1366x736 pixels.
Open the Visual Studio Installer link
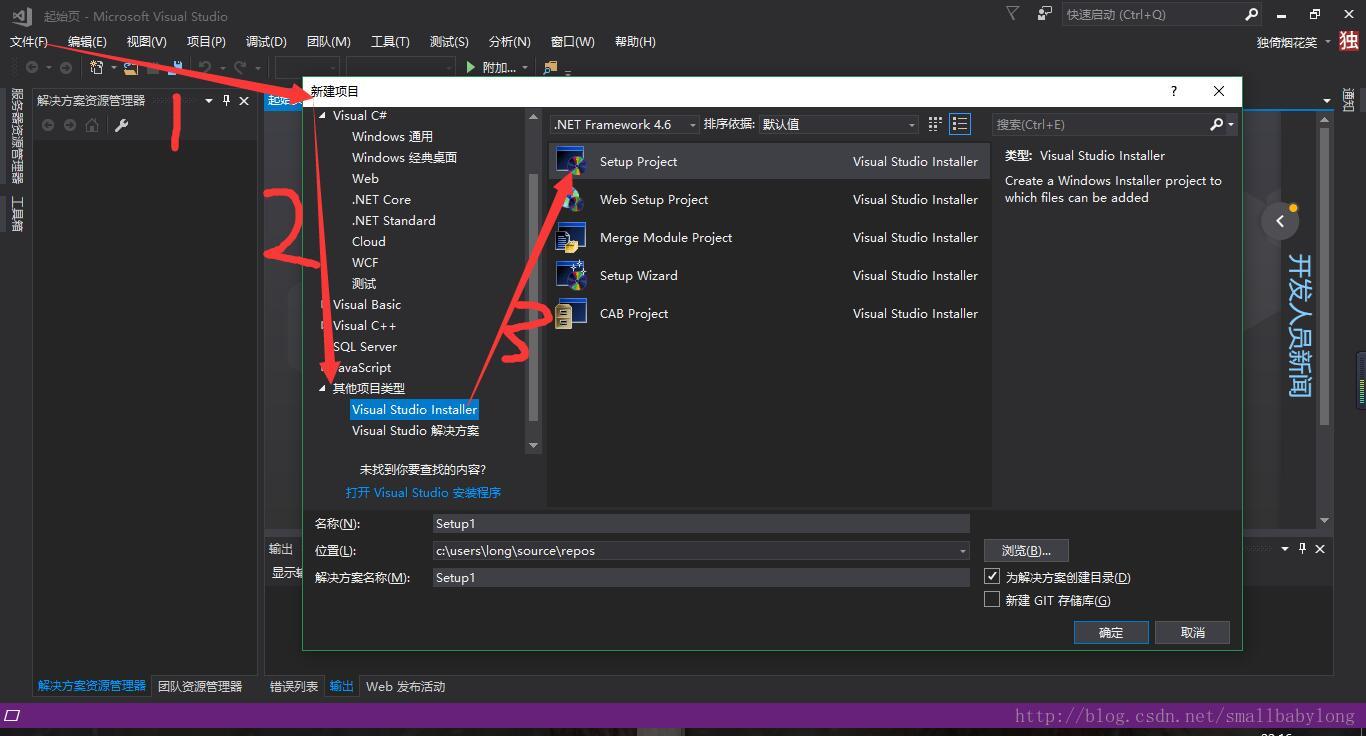(x=423, y=492)
